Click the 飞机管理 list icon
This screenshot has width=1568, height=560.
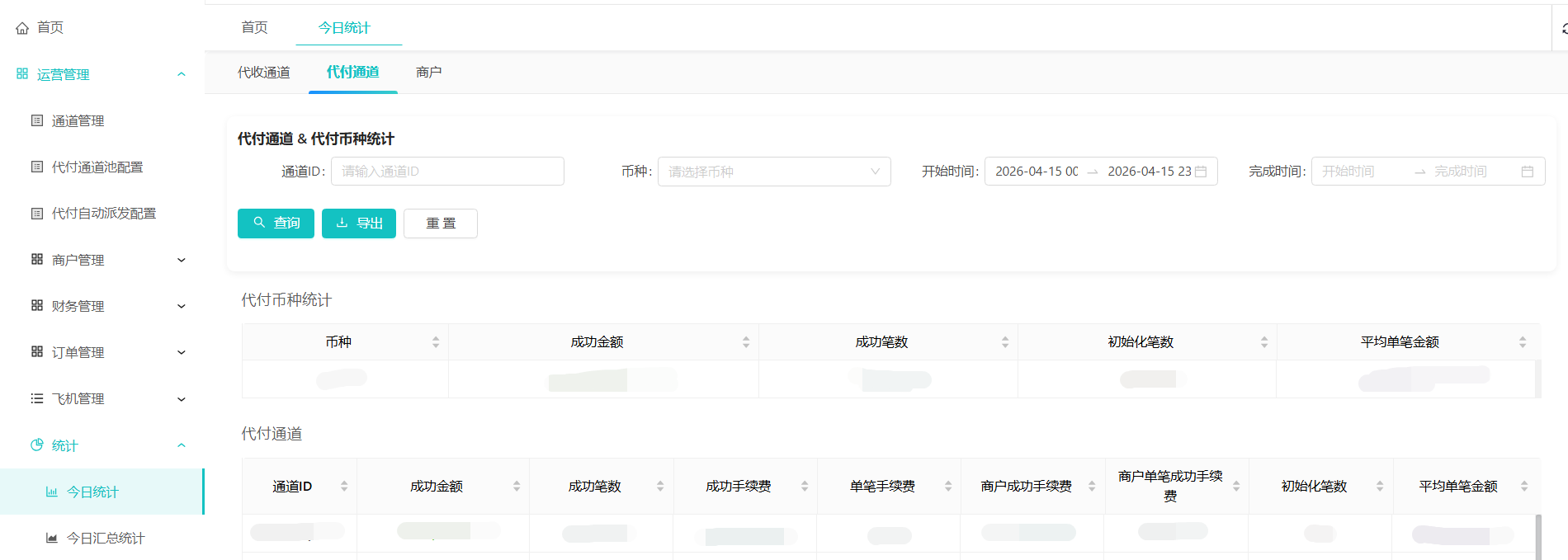click(x=37, y=398)
